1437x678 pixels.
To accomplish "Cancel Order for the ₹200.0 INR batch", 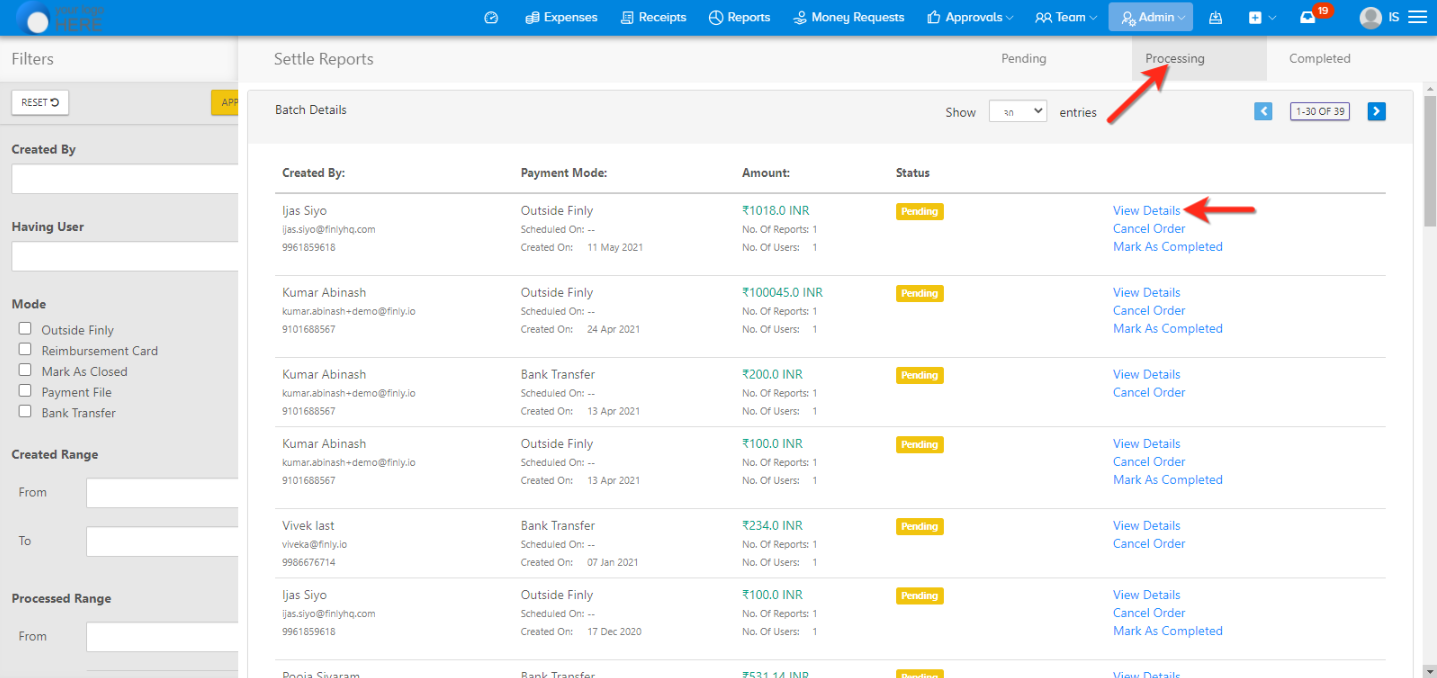I will pos(1149,393).
